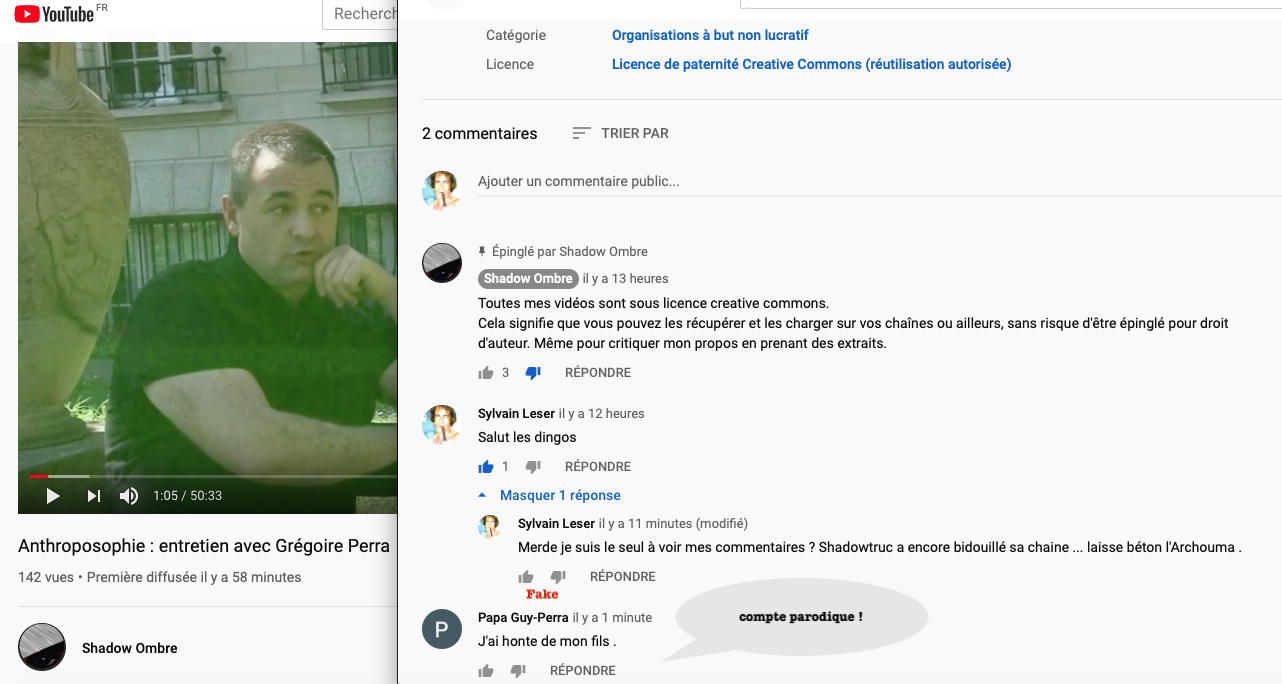Toggle like on 'Salut les dingos' comment
The width and height of the screenshot is (1282, 684).
coord(486,467)
